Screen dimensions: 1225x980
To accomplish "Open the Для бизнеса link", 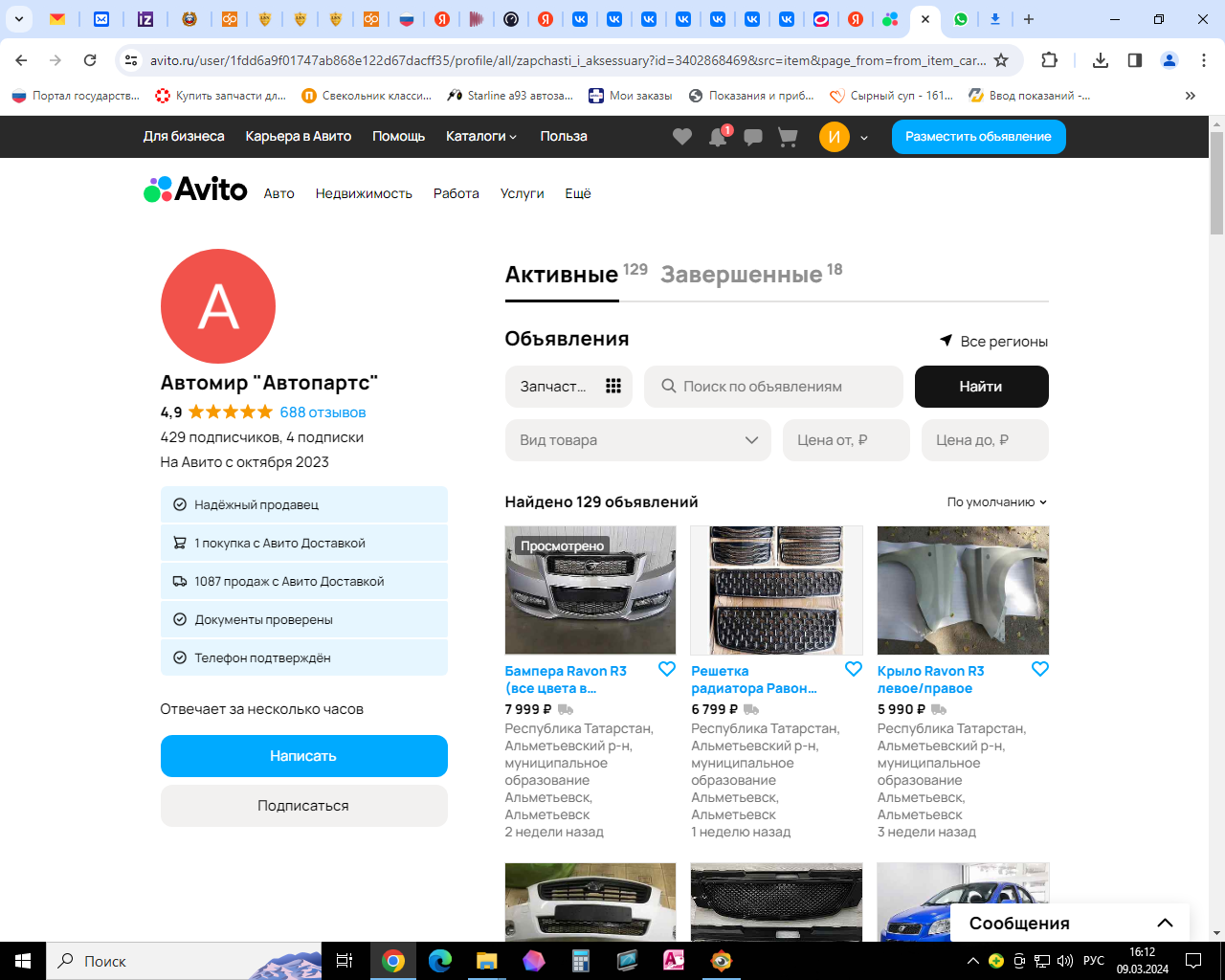I will [x=184, y=137].
